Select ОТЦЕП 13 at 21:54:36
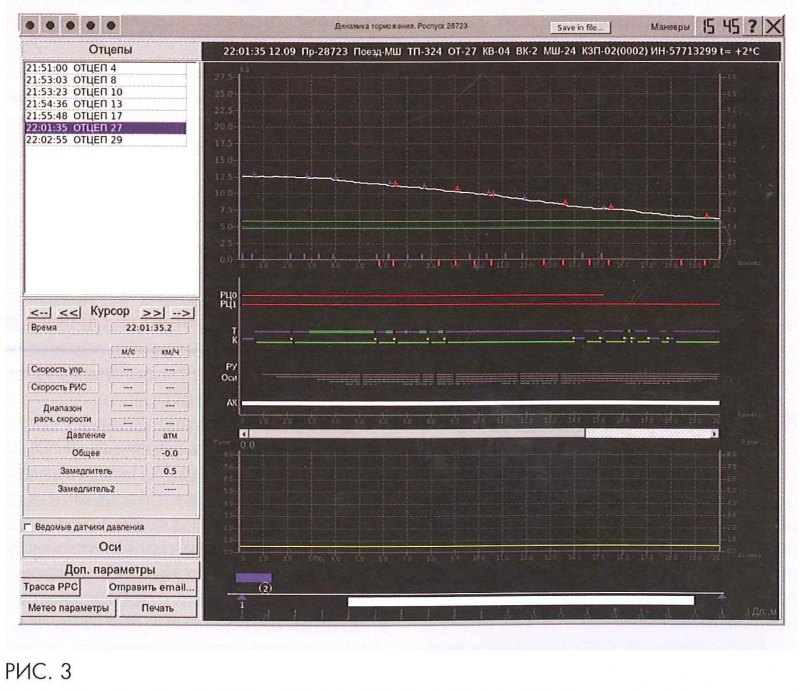 coord(106,104)
